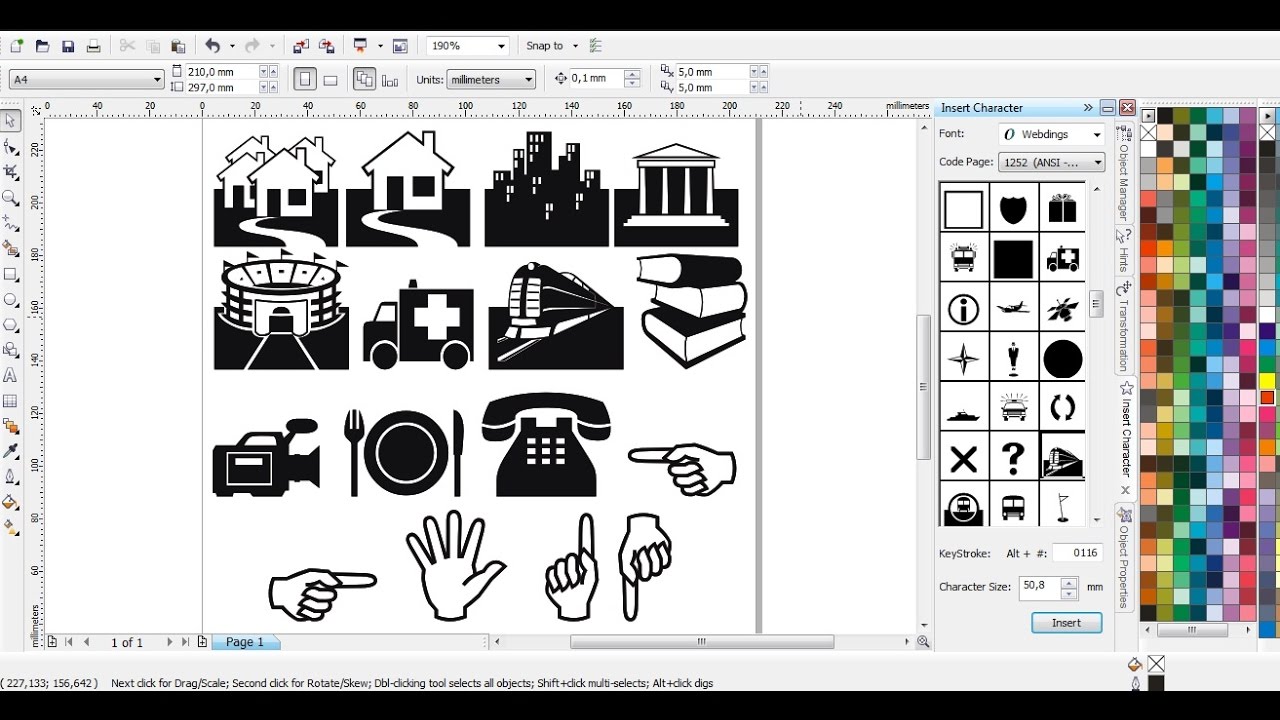Paste from clipboard icon
The image size is (1280, 720).
pyautogui.click(x=178, y=46)
